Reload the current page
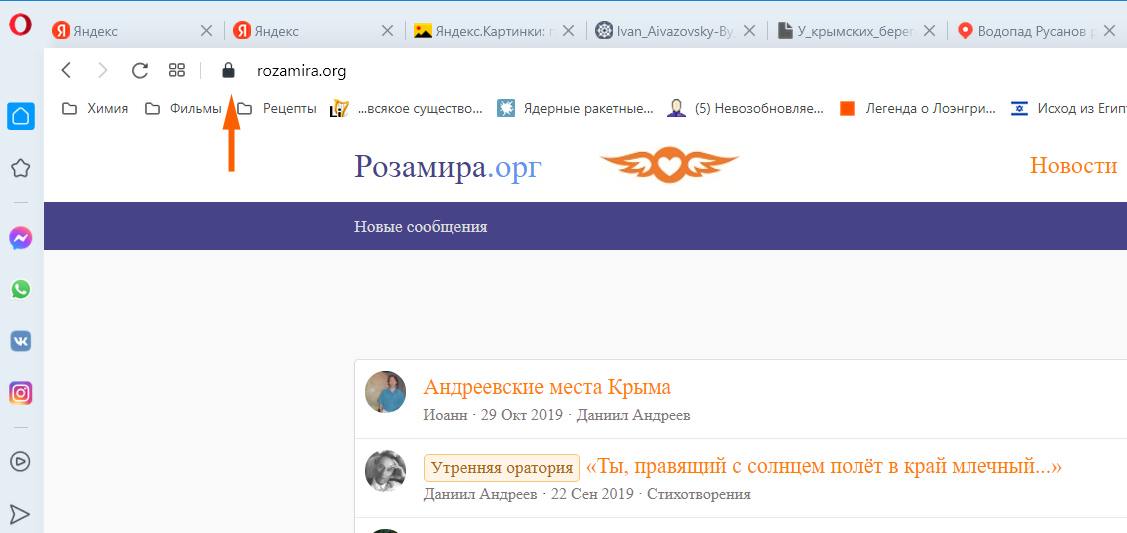Viewport: 1127px width, 533px height. [140, 70]
